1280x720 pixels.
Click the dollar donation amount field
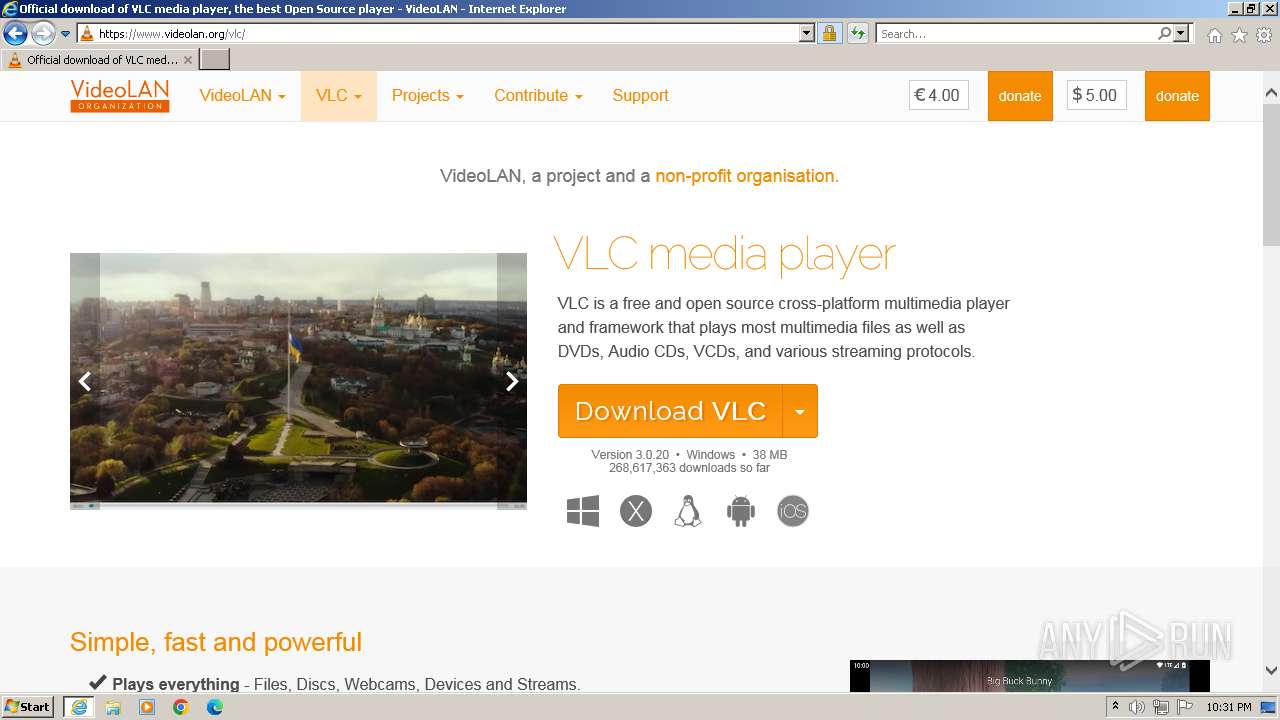tap(1096, 96)
